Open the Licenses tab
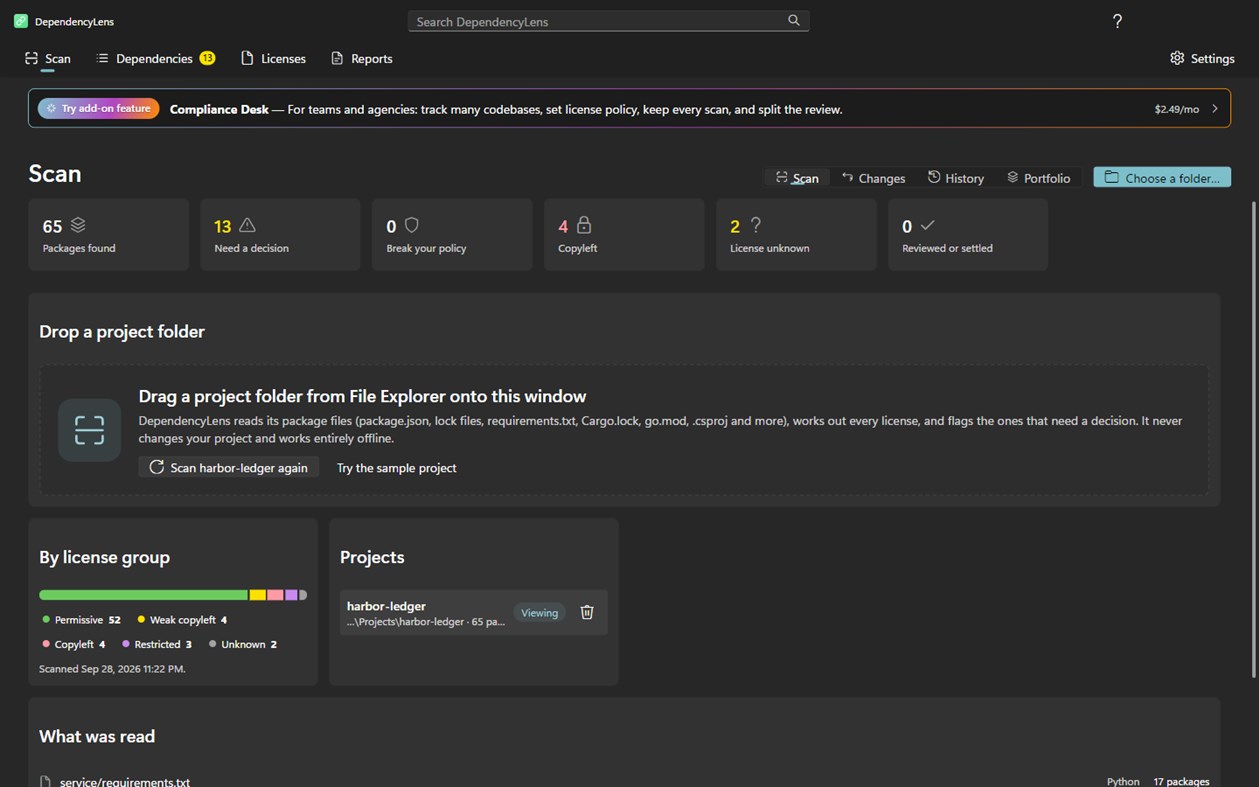The width and height of the screenshot is (1259, 787). [274, 58]
